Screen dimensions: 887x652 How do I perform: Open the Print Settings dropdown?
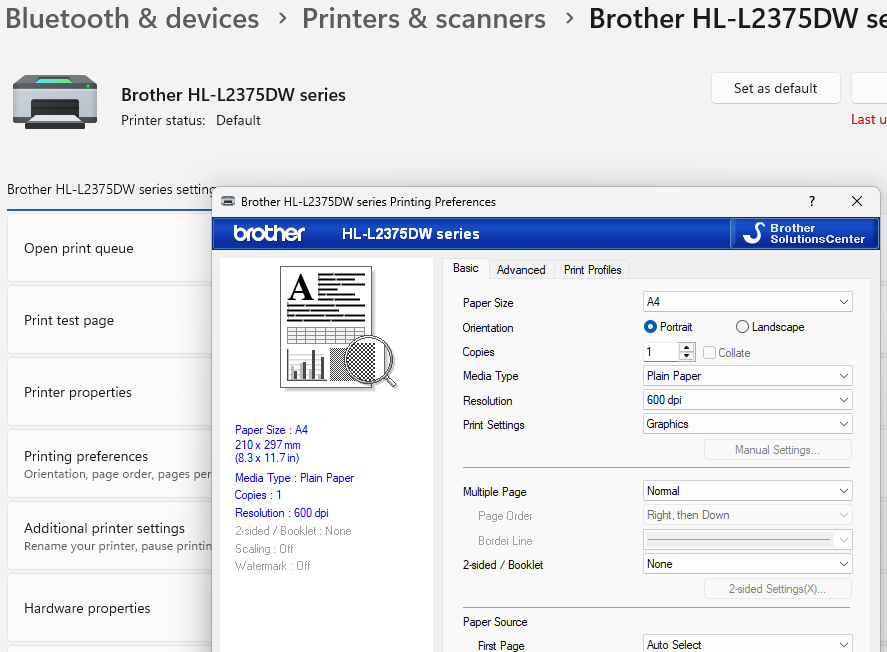point(747,424)
